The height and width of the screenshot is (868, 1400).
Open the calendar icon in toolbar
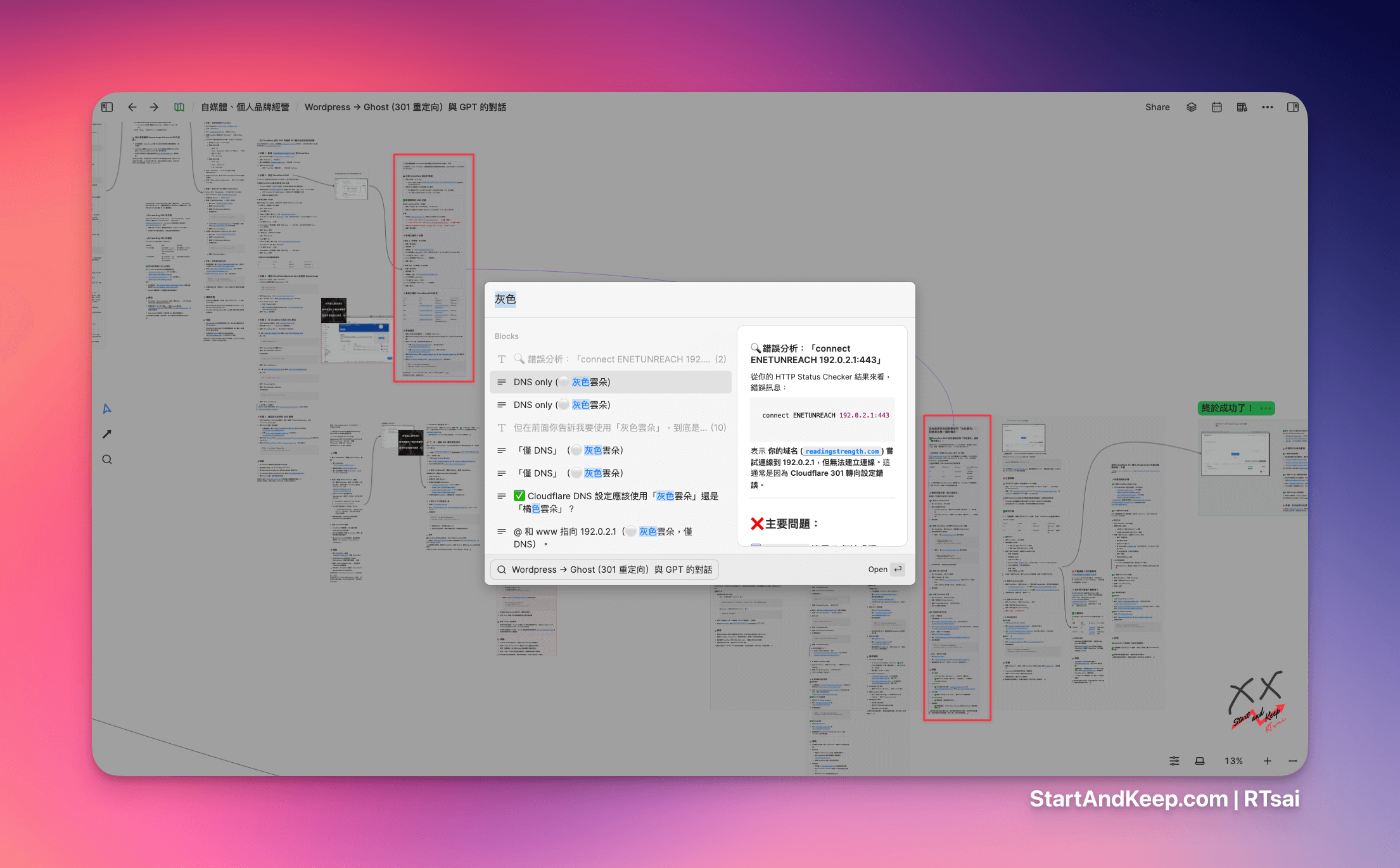(1216, 107)
